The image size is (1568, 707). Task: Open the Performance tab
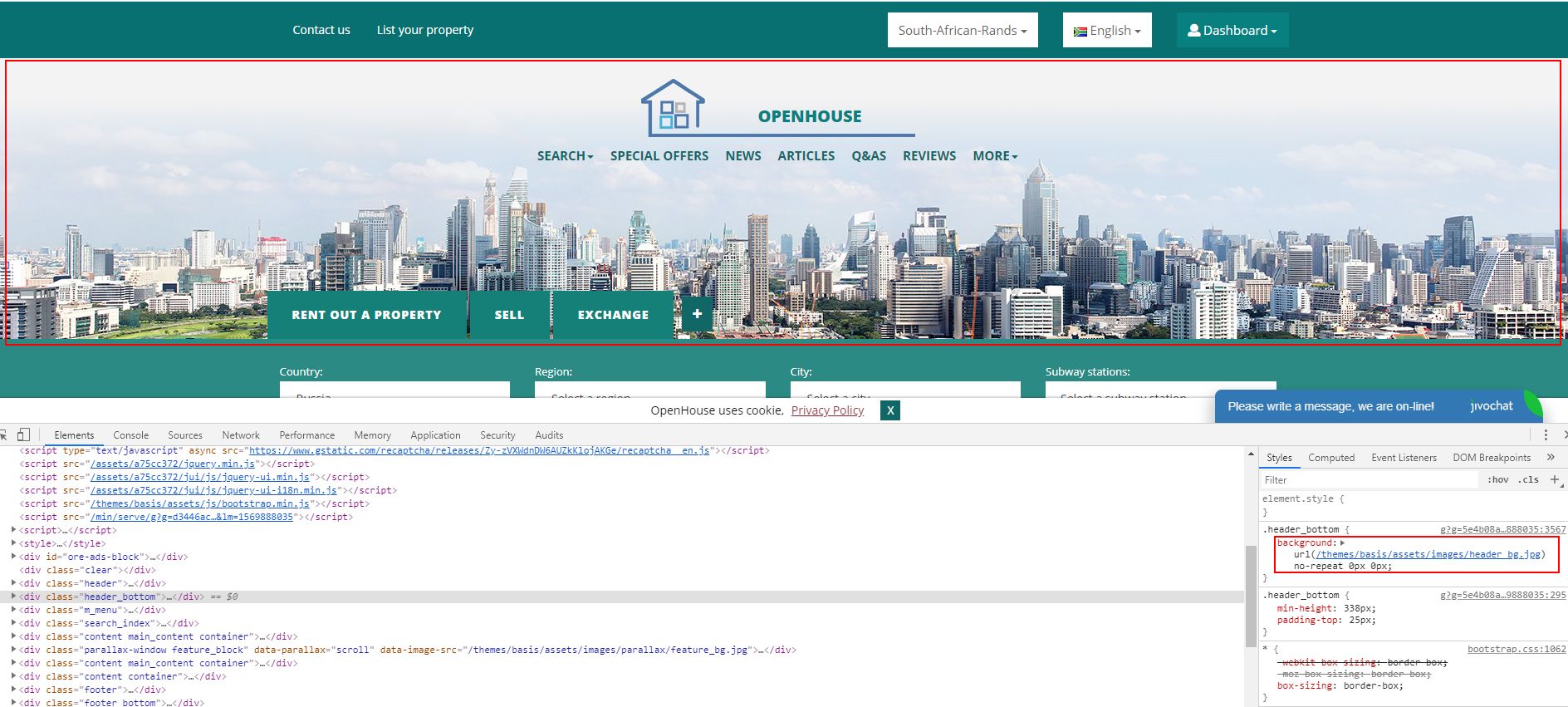click(307, 435)
